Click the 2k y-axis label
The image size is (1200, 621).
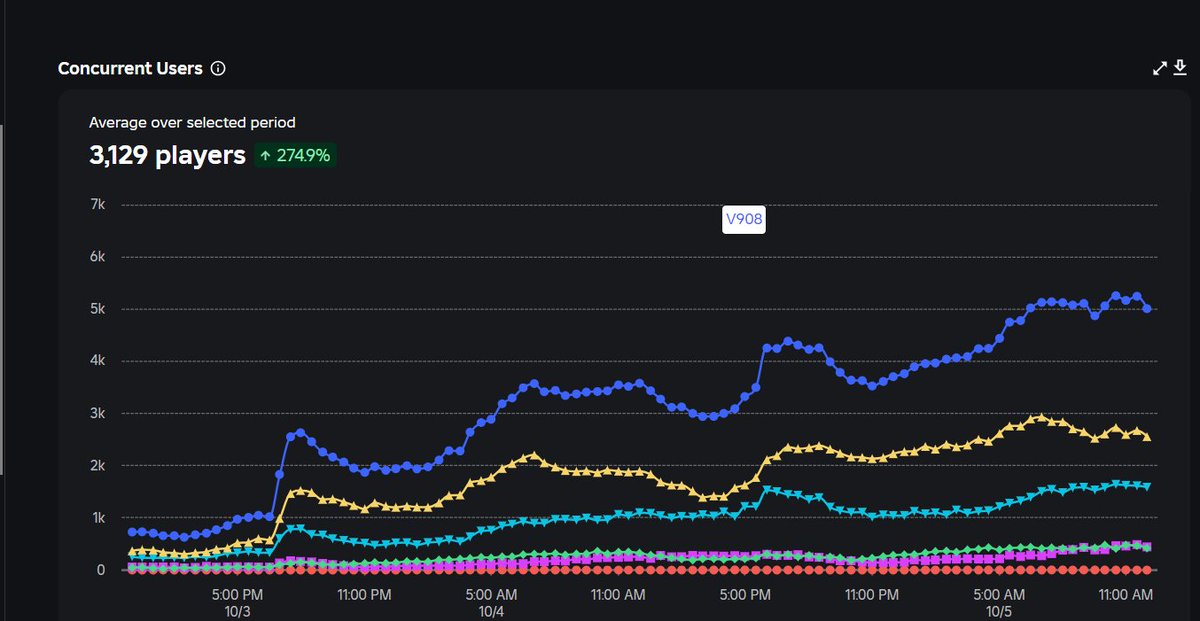pyautogui.click(x=98, y=466)
